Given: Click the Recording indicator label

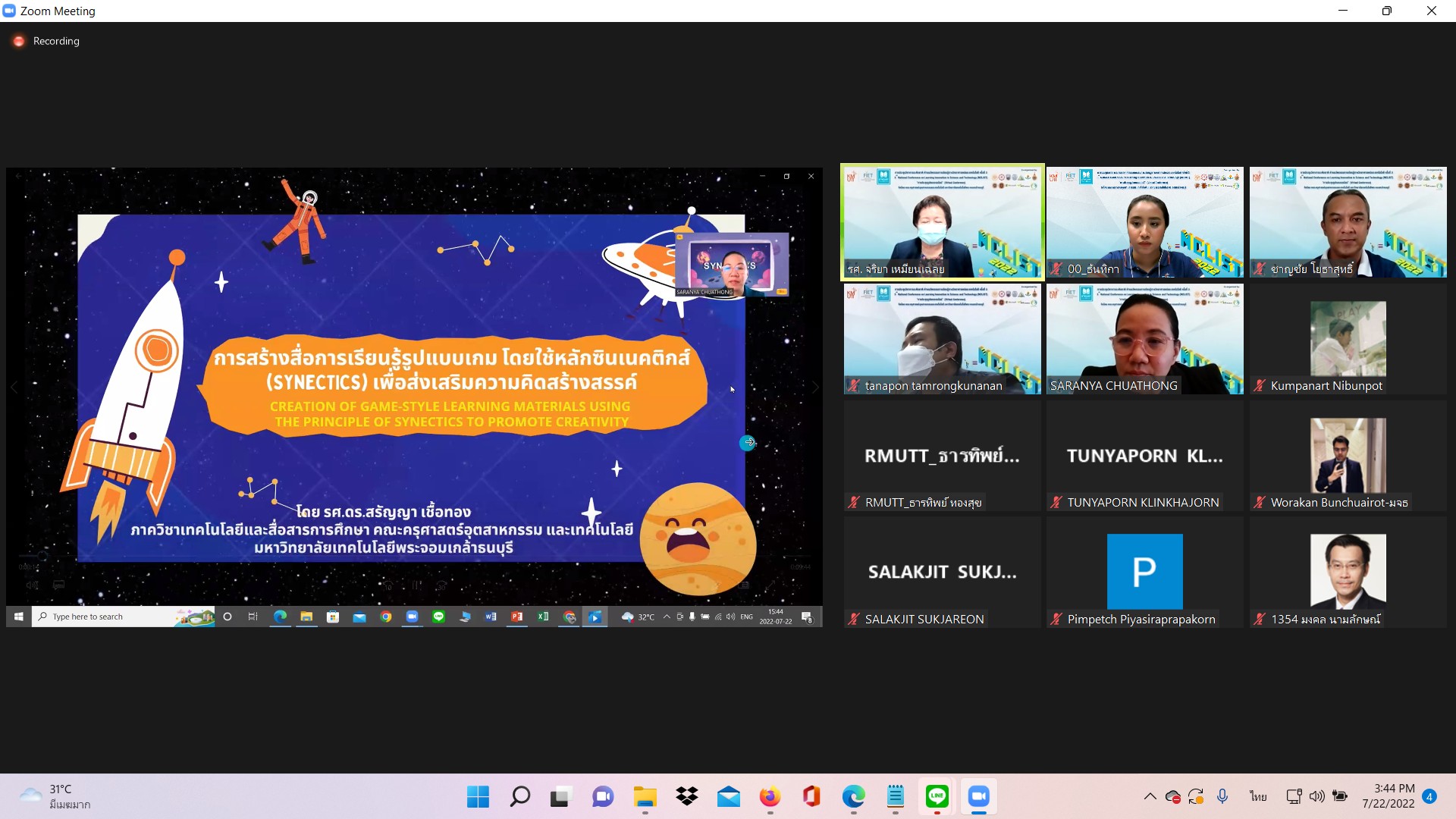Looking at the screenshot, I should [x=55, y=41].
